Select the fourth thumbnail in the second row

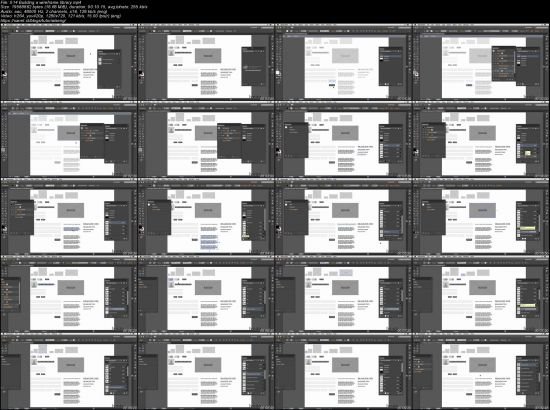tap(481, 139)
